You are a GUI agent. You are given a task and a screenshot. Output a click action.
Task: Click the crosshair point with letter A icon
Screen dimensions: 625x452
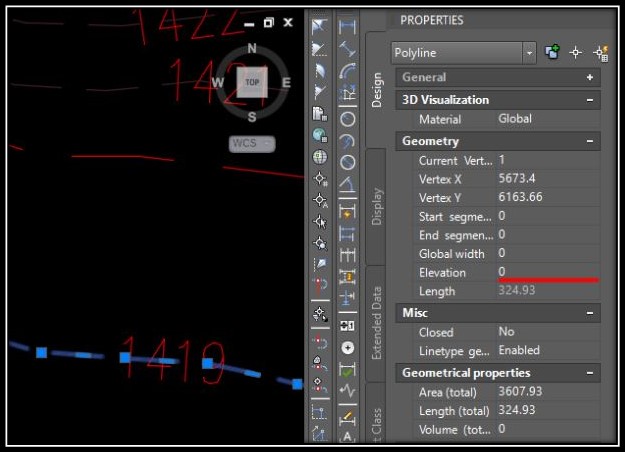(320, 200)
